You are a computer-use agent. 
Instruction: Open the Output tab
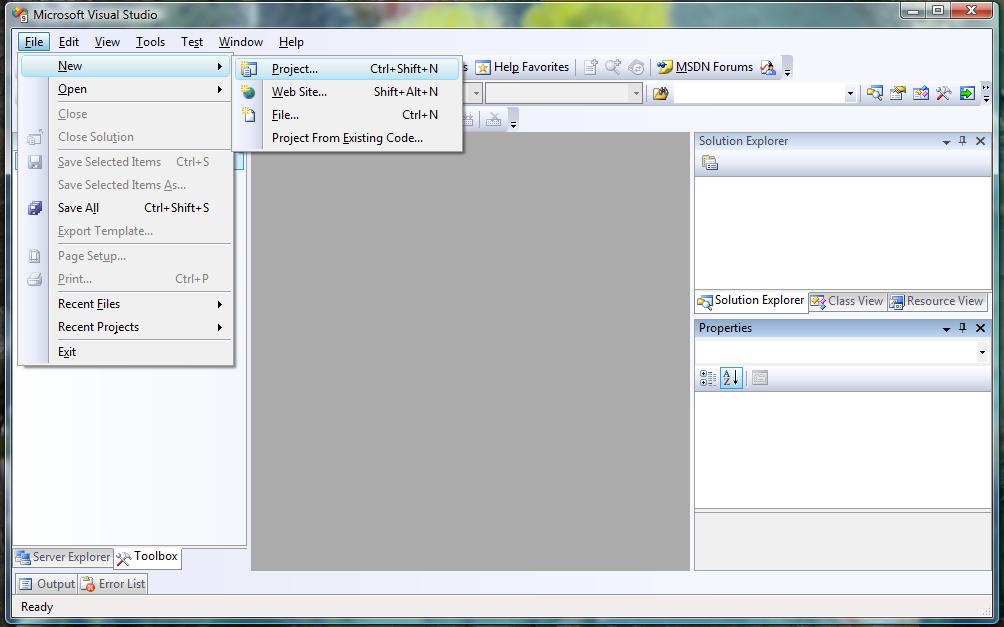(47, 584)
